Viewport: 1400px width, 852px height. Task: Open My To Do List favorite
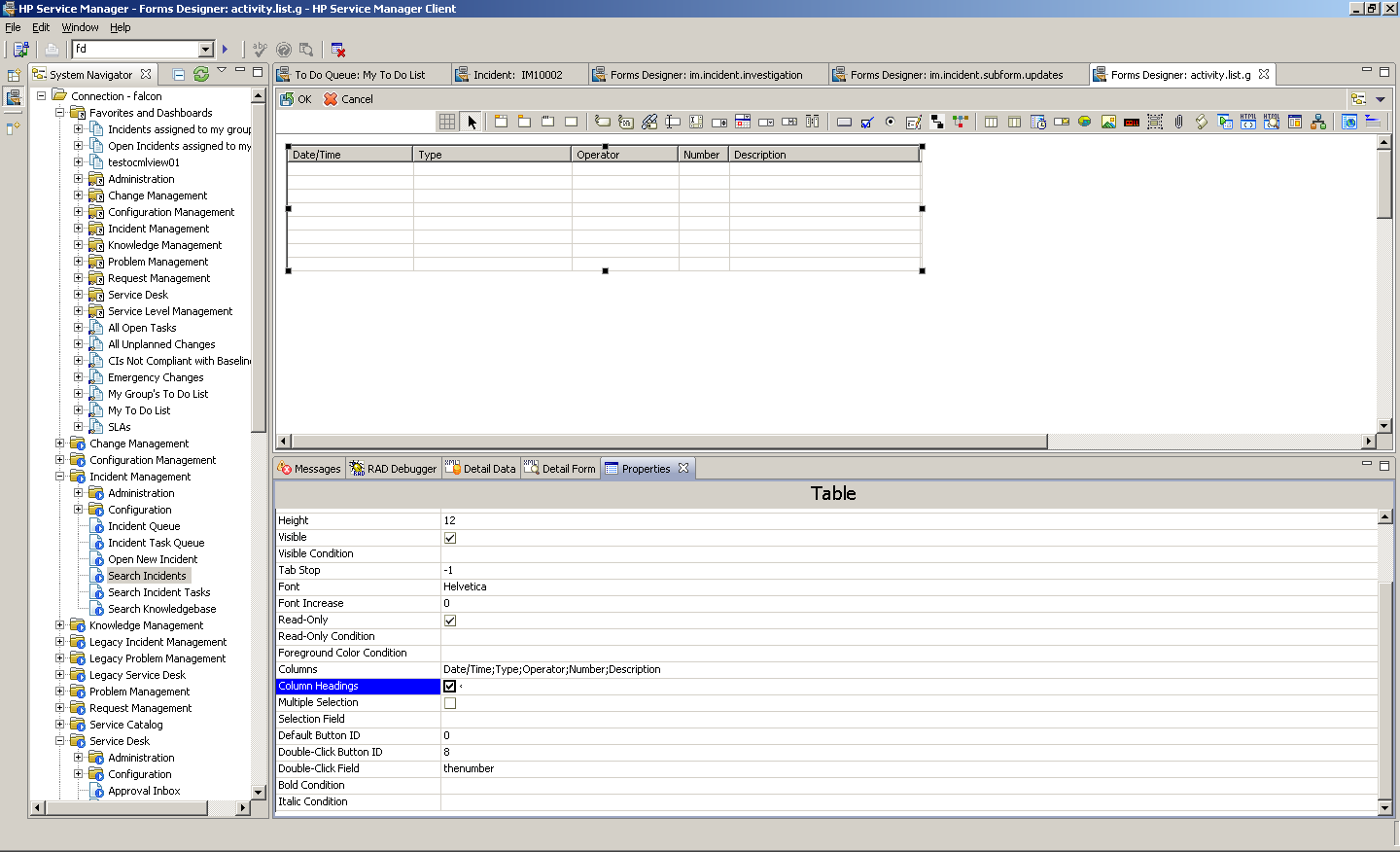pos(139,409)
